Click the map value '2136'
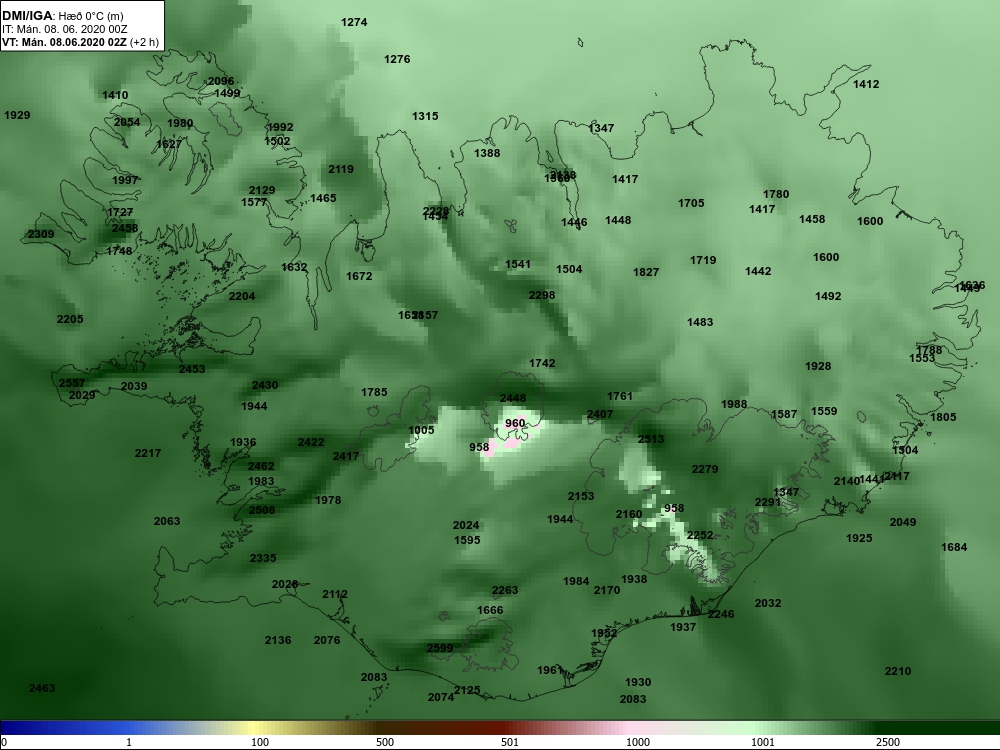Viewport: 1000px width, 750px height. [277, 640]
